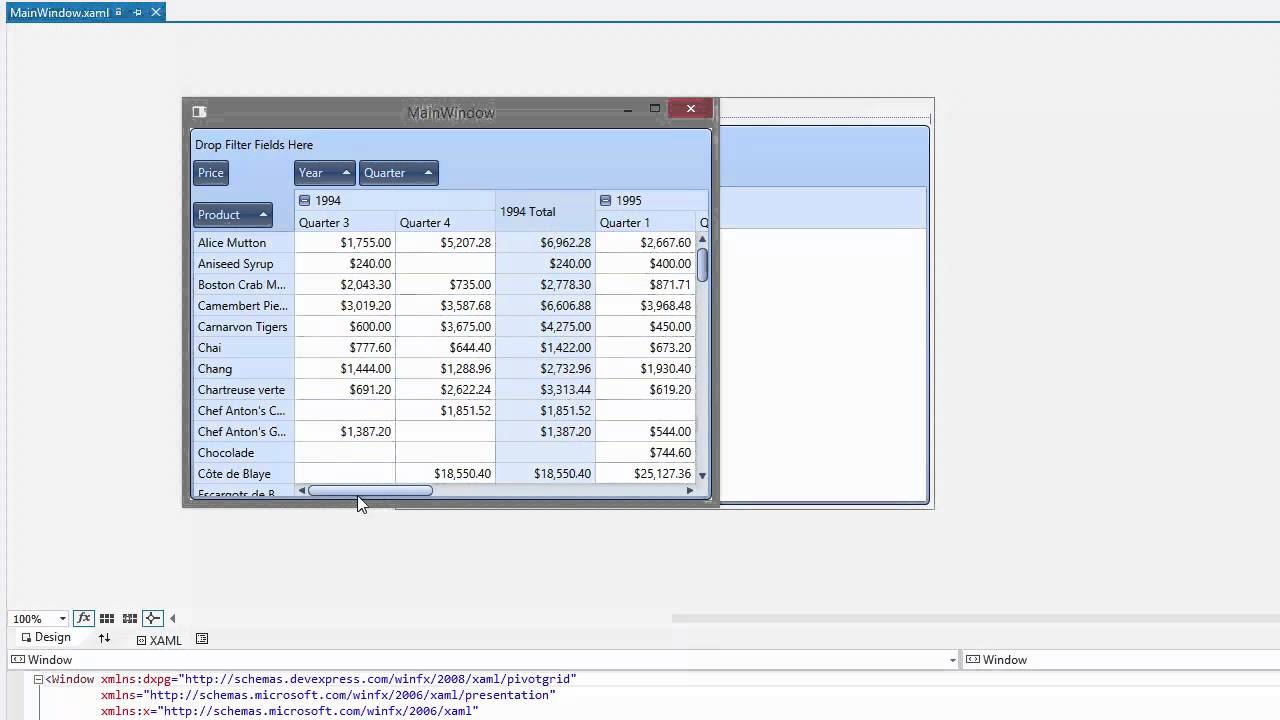Select the 'Carnarvon Tigers' row header
1280x720 pixels.
coord(244,327)
